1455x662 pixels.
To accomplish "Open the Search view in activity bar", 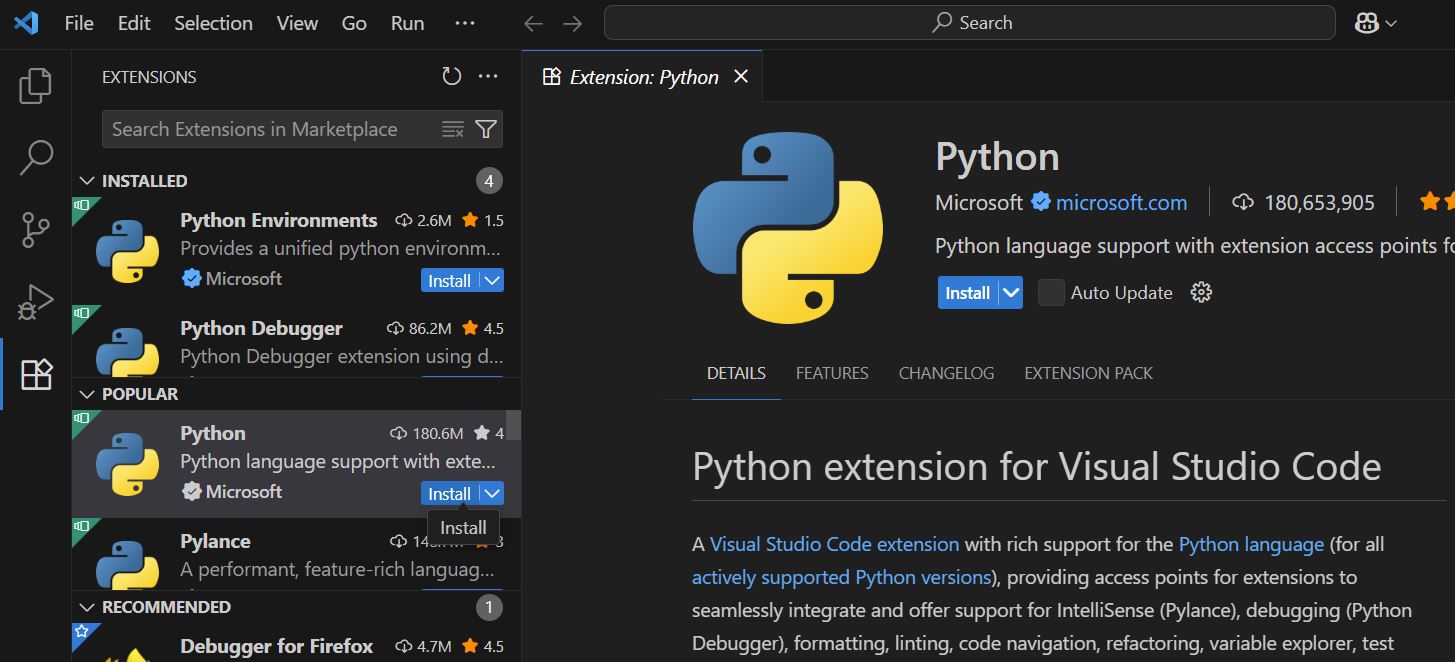I will (x=36, y=158).
